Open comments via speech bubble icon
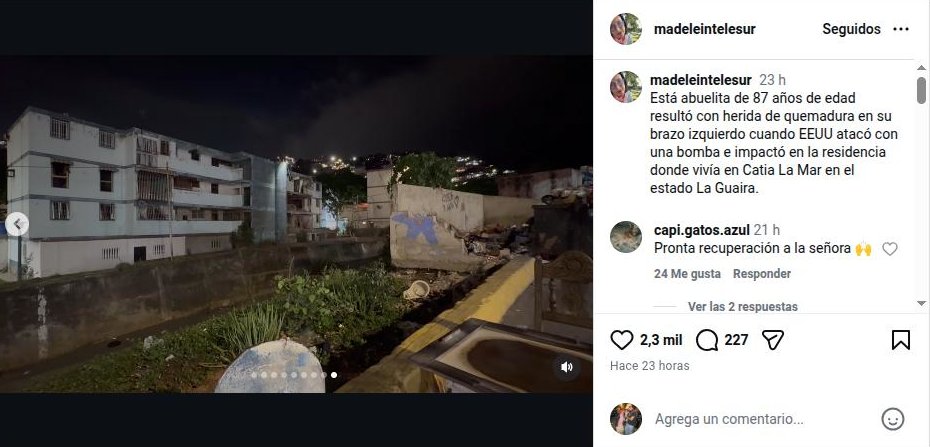The image size is (930, 447). point(706,340)
